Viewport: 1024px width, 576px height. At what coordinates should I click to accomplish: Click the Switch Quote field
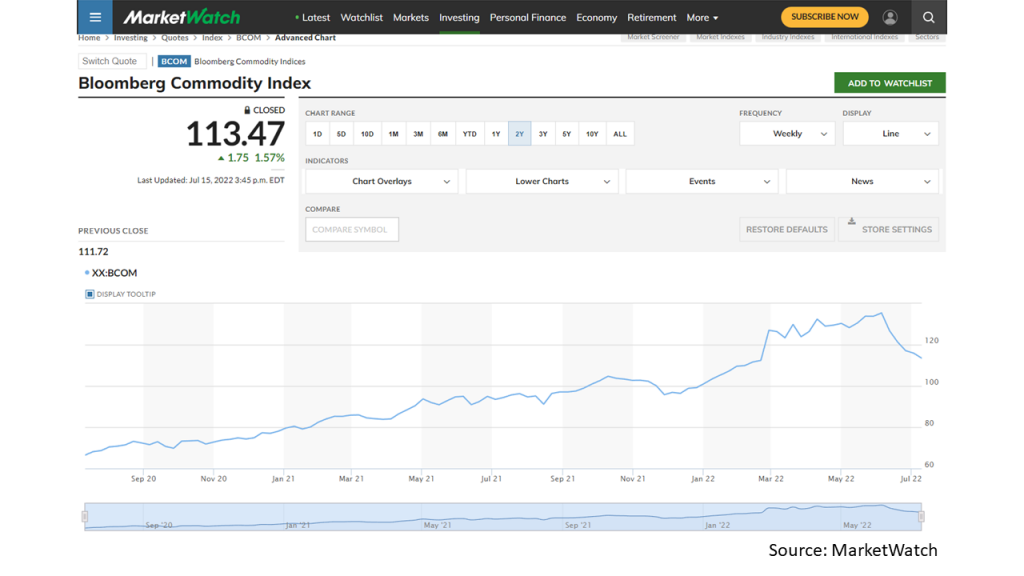pos(112,61)
